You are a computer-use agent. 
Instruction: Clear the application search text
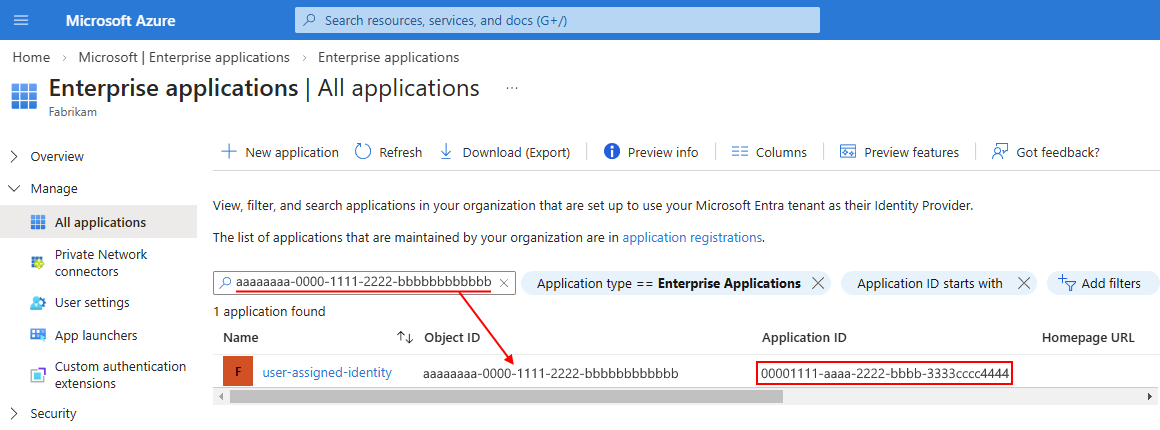(x=504, y=283)
